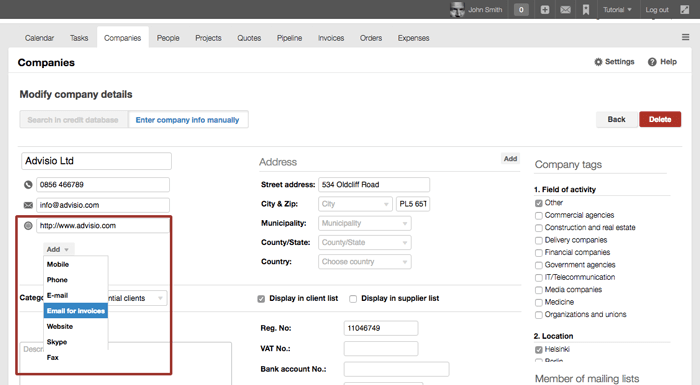
Task: Check Delivery companies checkbox
Action: point(539,241)
